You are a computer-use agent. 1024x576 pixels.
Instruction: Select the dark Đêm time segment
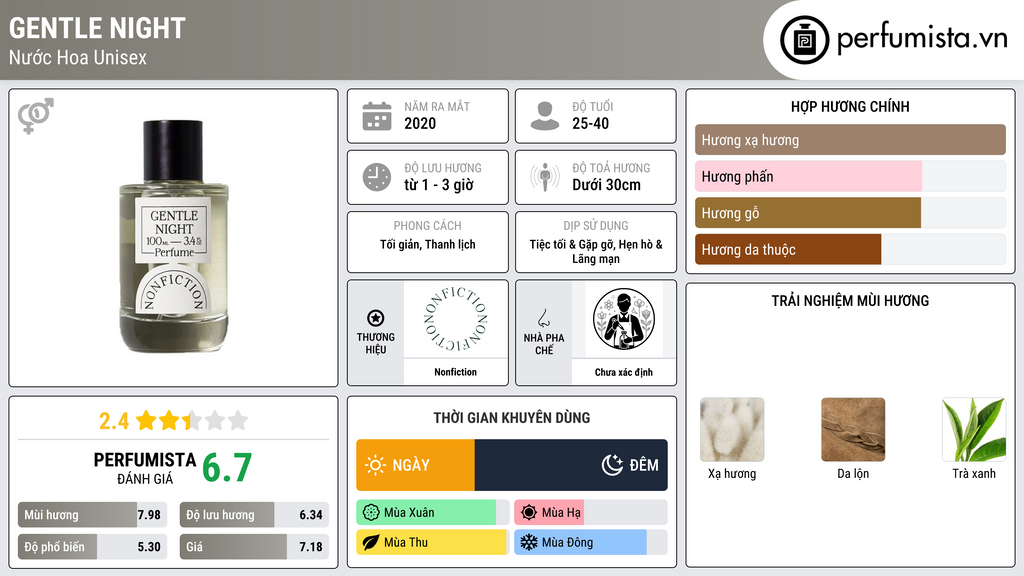(x=571, y=465)
